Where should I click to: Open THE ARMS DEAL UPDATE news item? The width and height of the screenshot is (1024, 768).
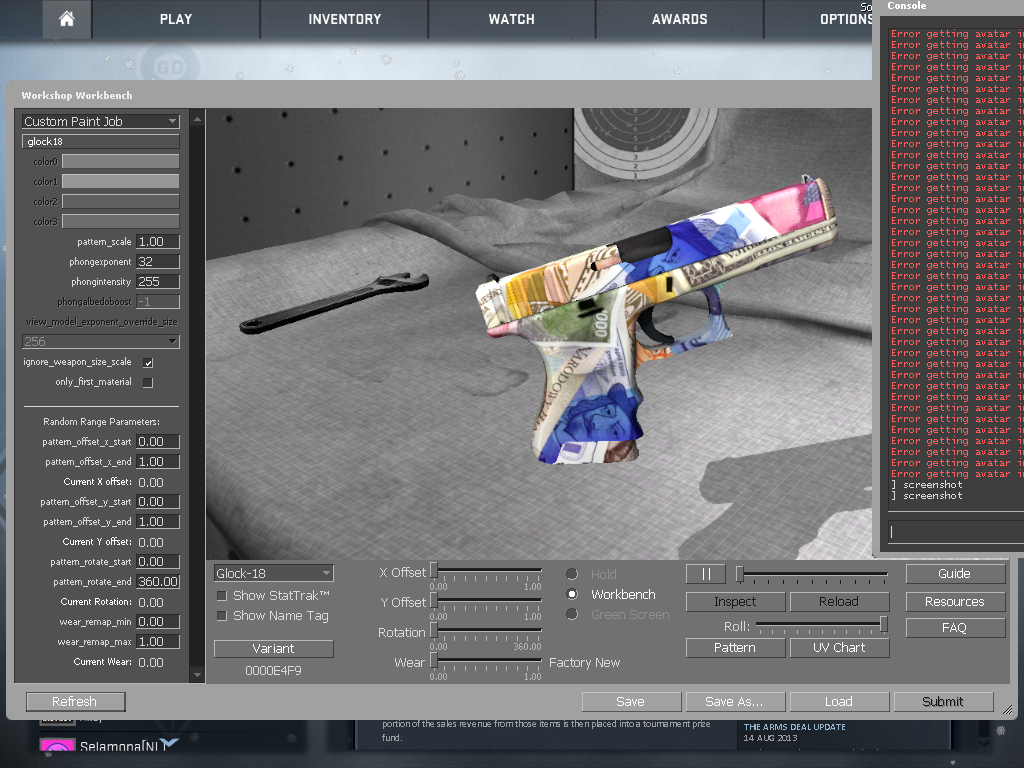[794, 727]
